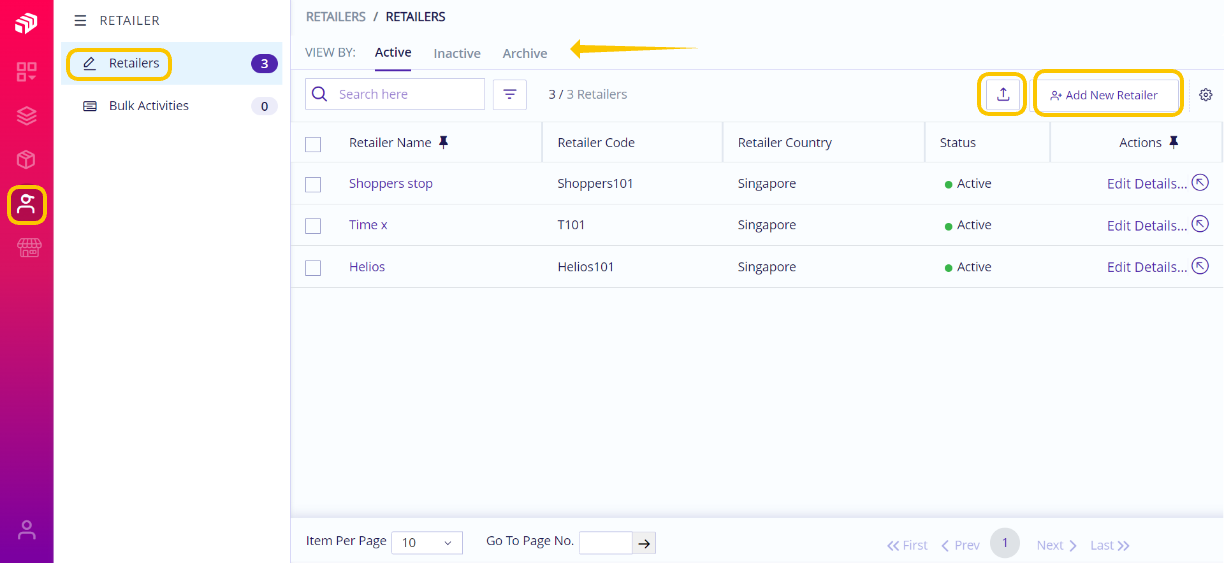Screen dimensions: 1224x563
Task: Open the layers icon in the left sidebar
Action: [x=27, y=116]
